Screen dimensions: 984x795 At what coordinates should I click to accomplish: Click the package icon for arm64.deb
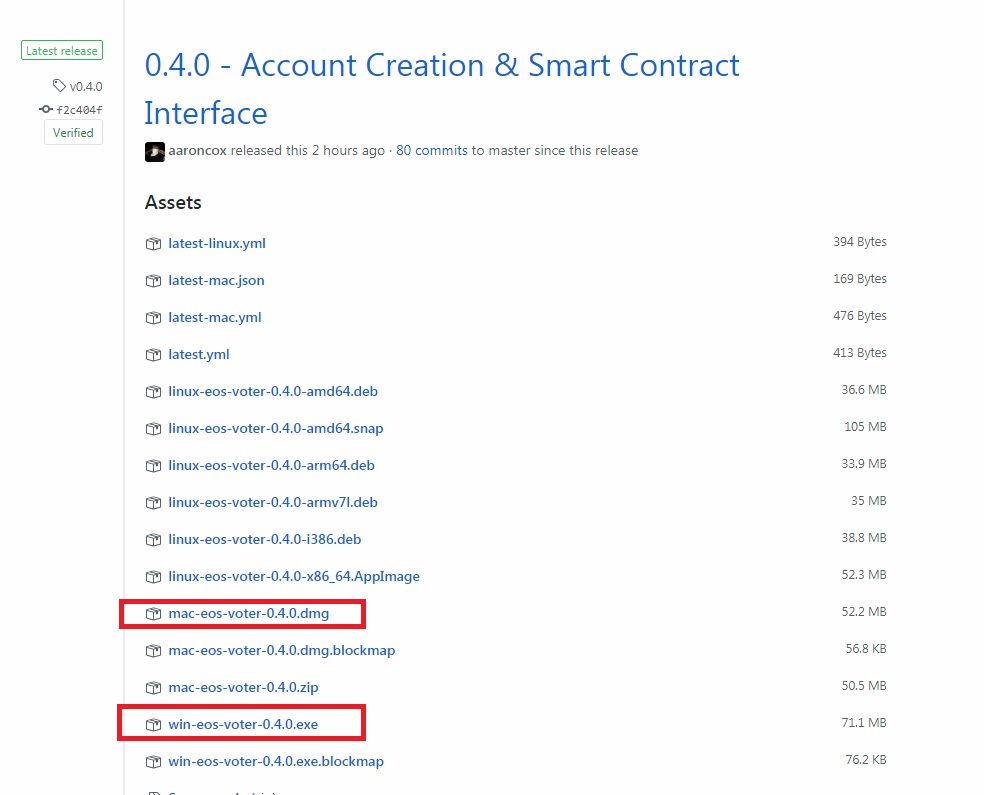[x=153, y=466]
